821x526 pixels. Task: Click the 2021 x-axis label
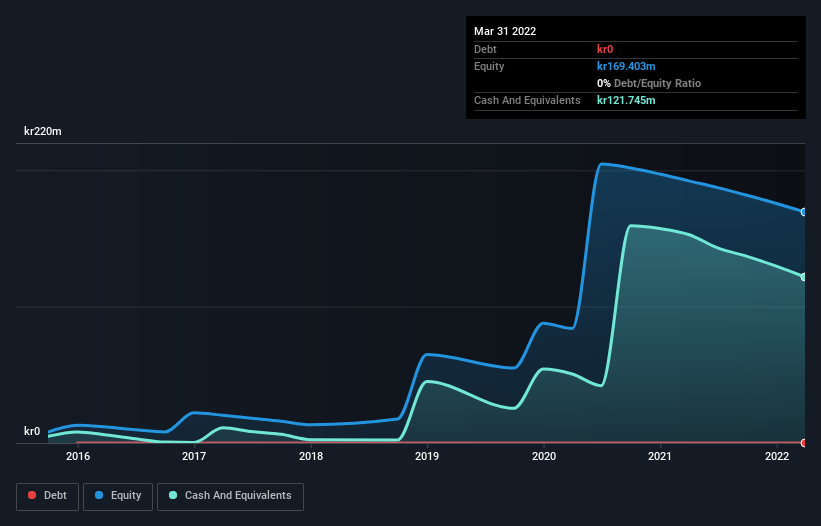[x=660, y=456]
